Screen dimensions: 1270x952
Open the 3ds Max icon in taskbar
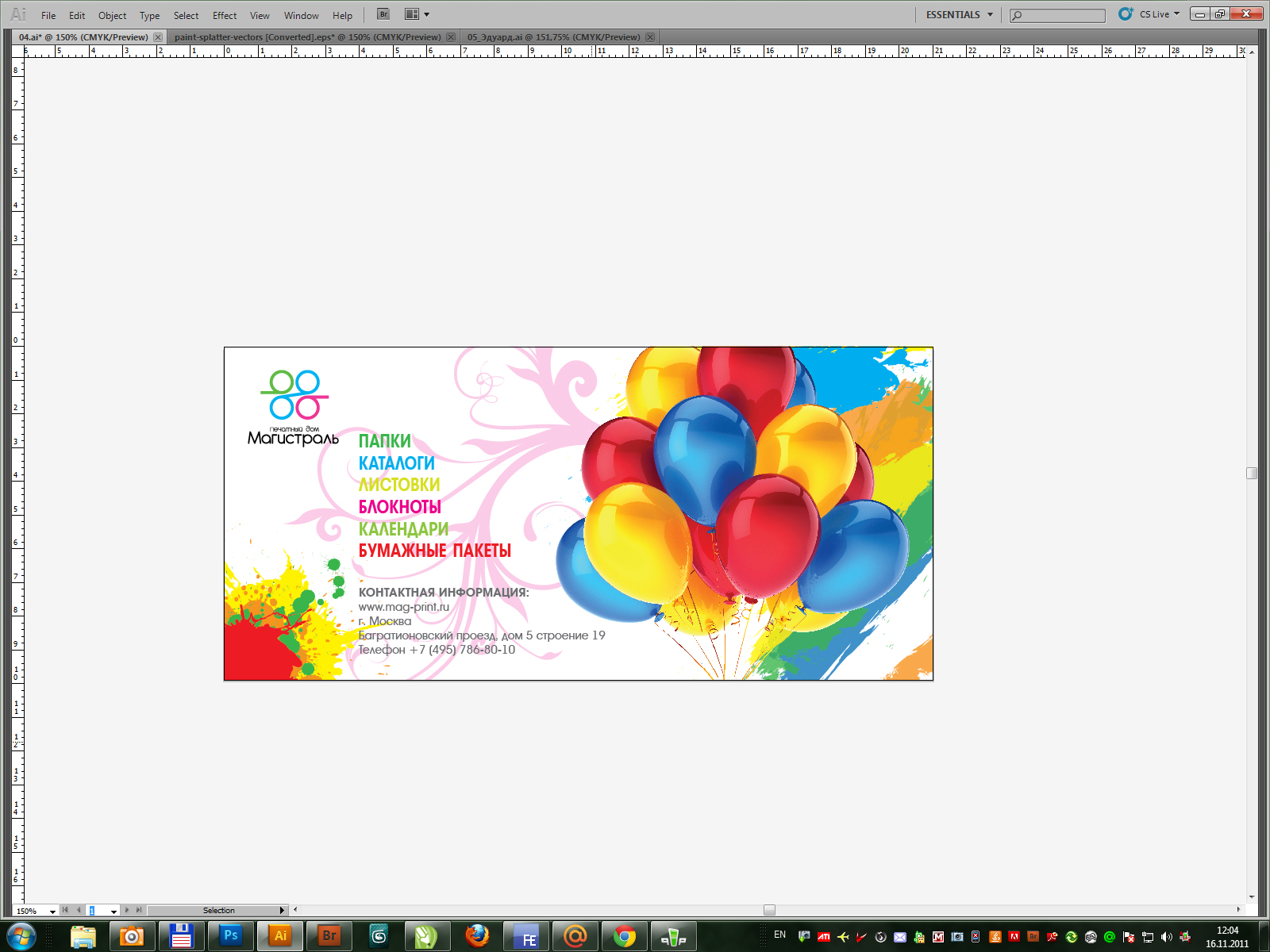[379, 937]
